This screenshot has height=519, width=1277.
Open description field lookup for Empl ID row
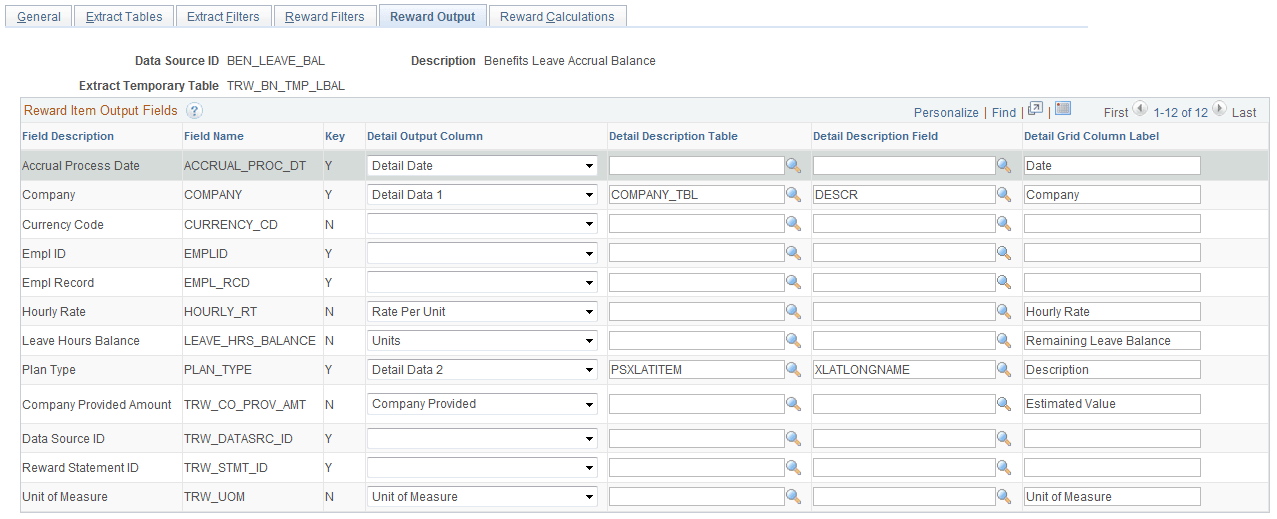pyautogui.click(x=1004, y=253)
